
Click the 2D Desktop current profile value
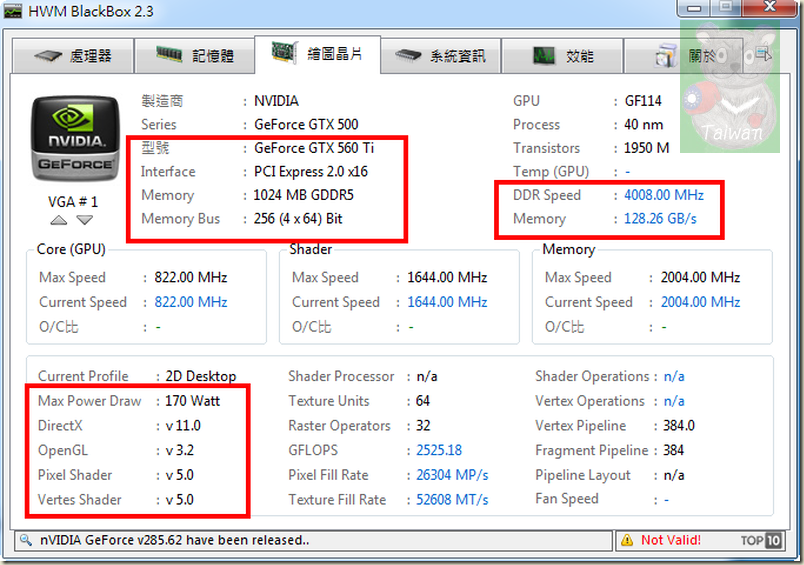pos(200,376)
